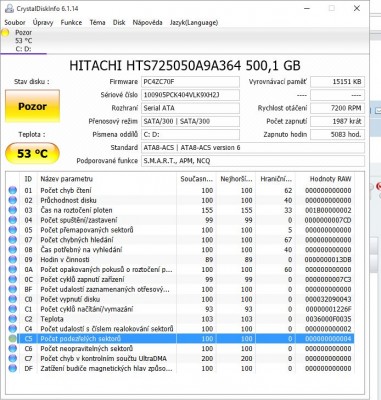Open the Úpravy menu
381x400 pixels.
[43, 23]
